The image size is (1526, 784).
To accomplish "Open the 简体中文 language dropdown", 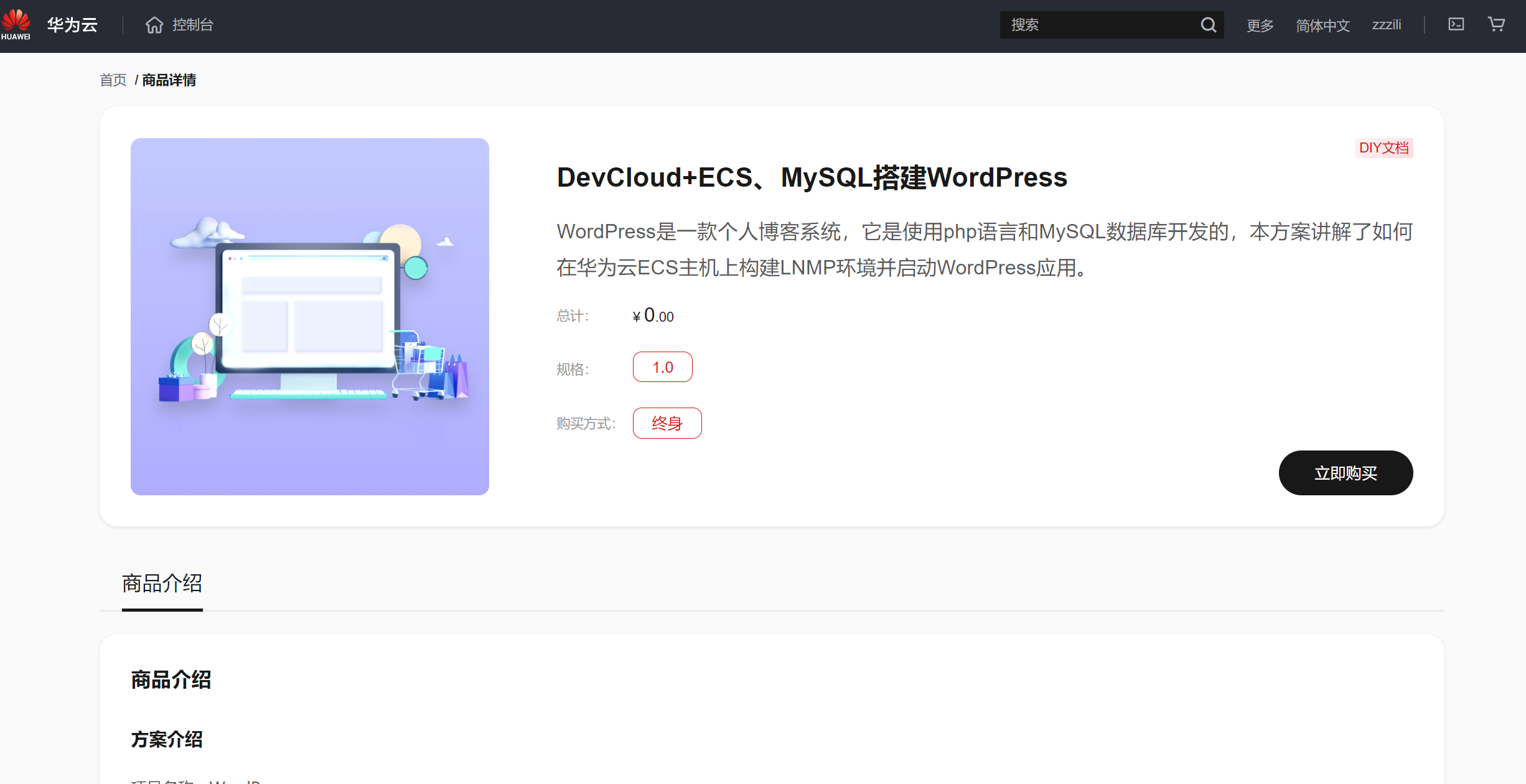I will (x=1322, y=26).
